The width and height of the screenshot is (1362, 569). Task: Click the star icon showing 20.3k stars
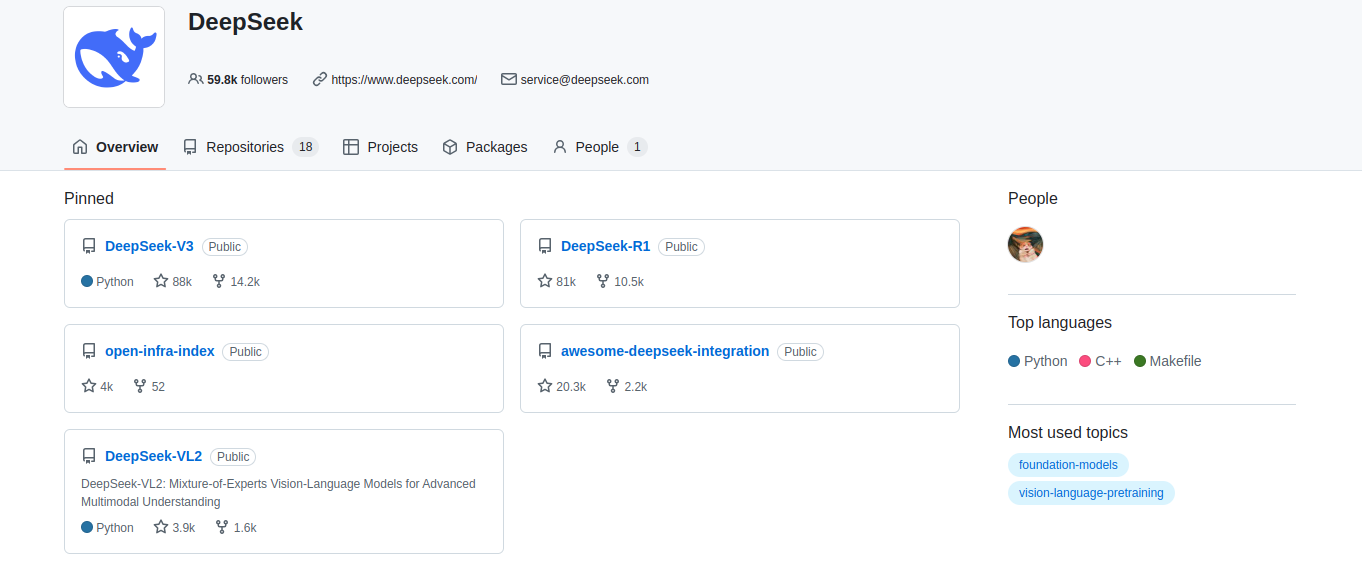click(545, 386)
